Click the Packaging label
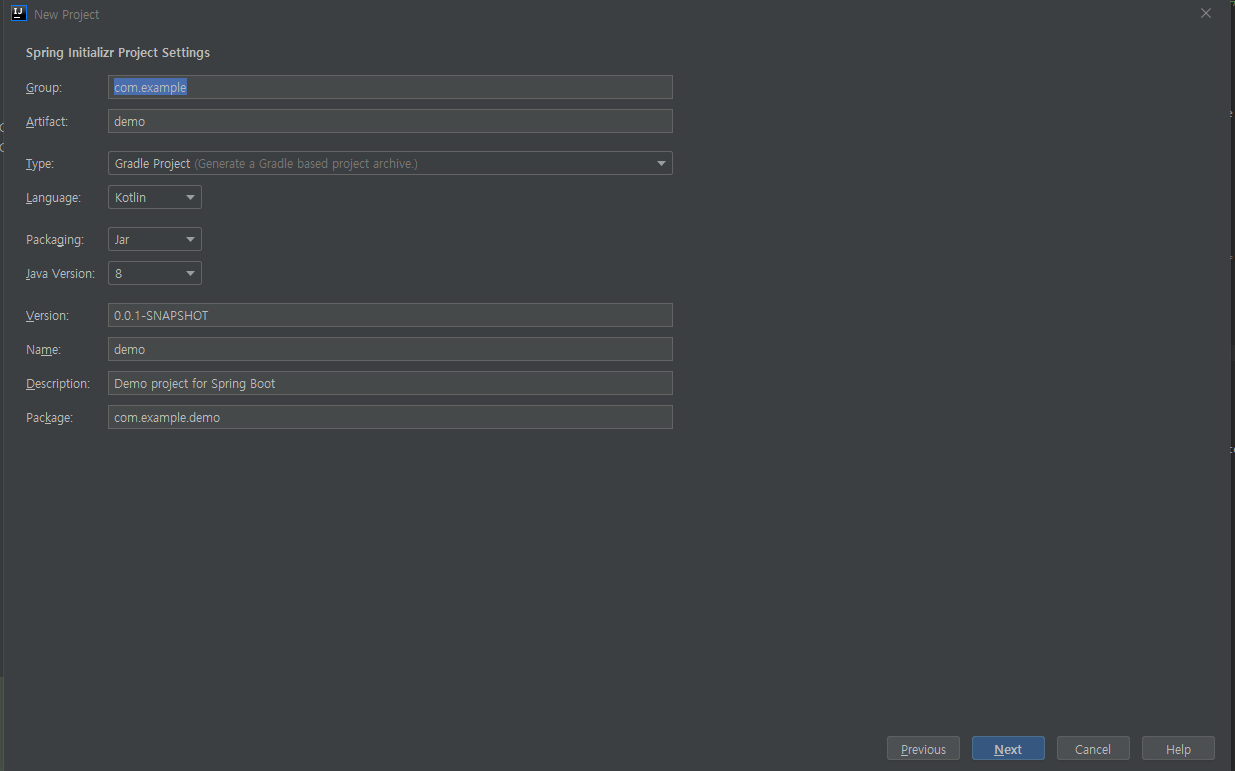This screenshot has height=771, width=1235. pos(55,240)
